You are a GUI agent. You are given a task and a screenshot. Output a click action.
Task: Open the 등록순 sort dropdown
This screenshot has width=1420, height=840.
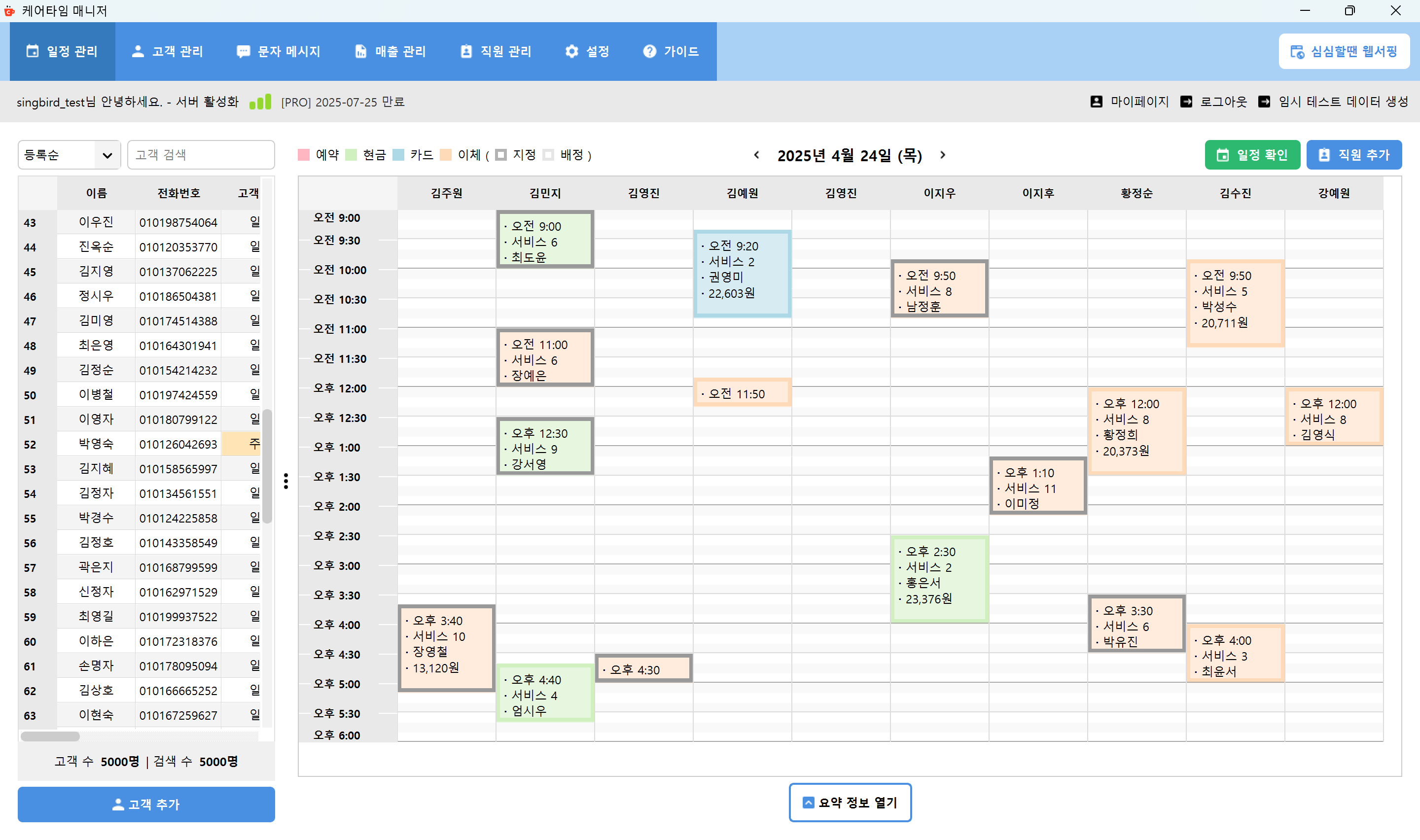click(69, 155)
